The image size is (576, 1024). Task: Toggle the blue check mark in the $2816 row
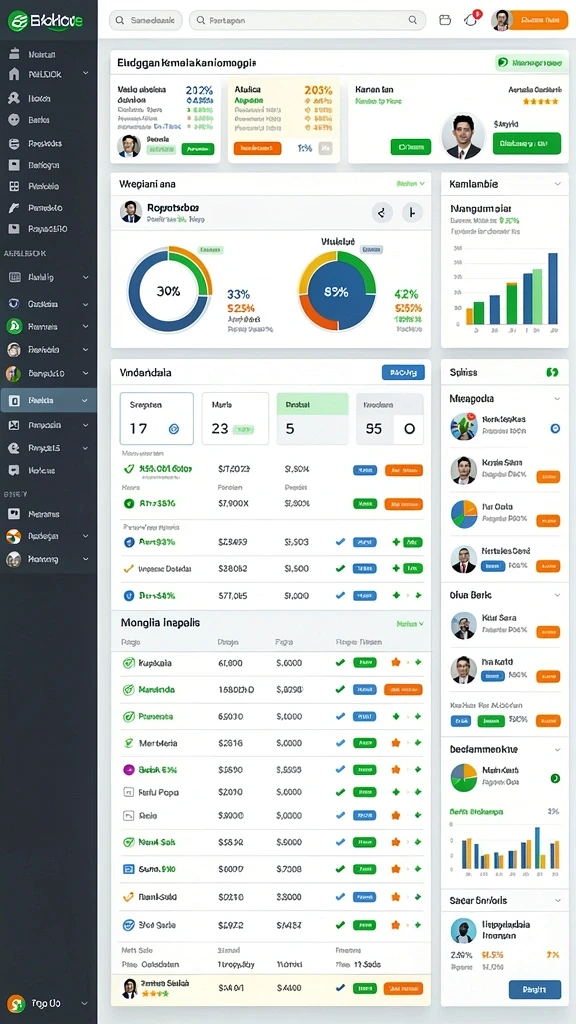click(x=340, y=743)
